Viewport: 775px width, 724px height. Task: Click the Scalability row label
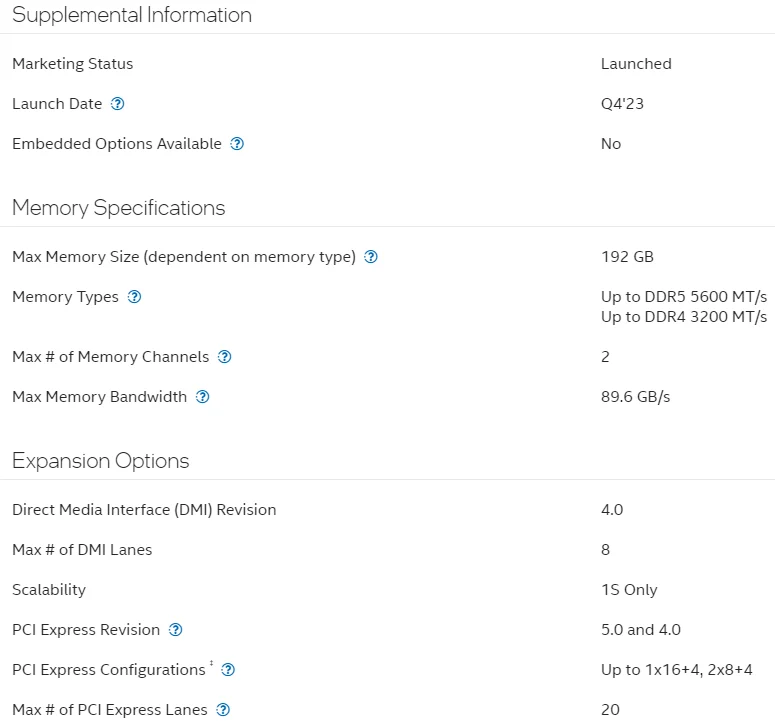[x=49, y=590]
